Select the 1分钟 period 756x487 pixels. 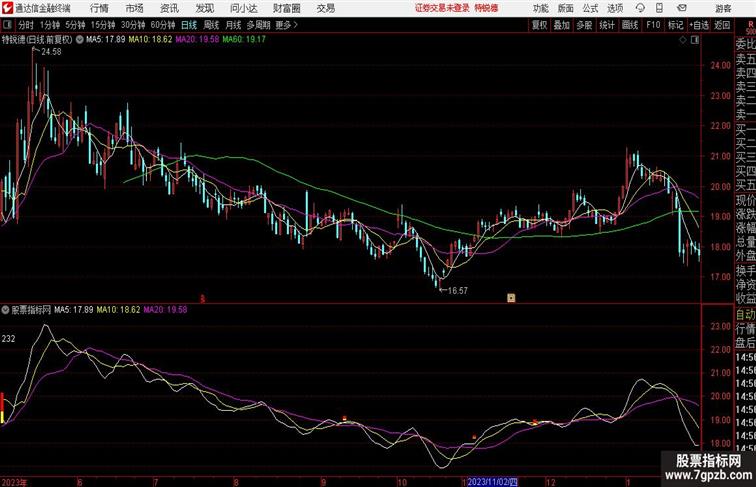(50, 25)
